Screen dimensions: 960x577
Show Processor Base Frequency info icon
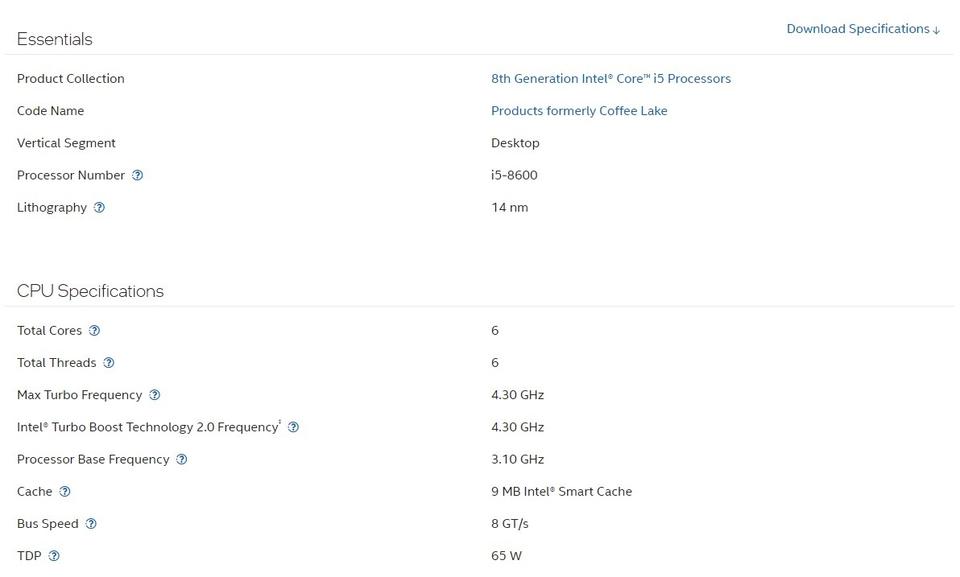[x=181, y=459]
